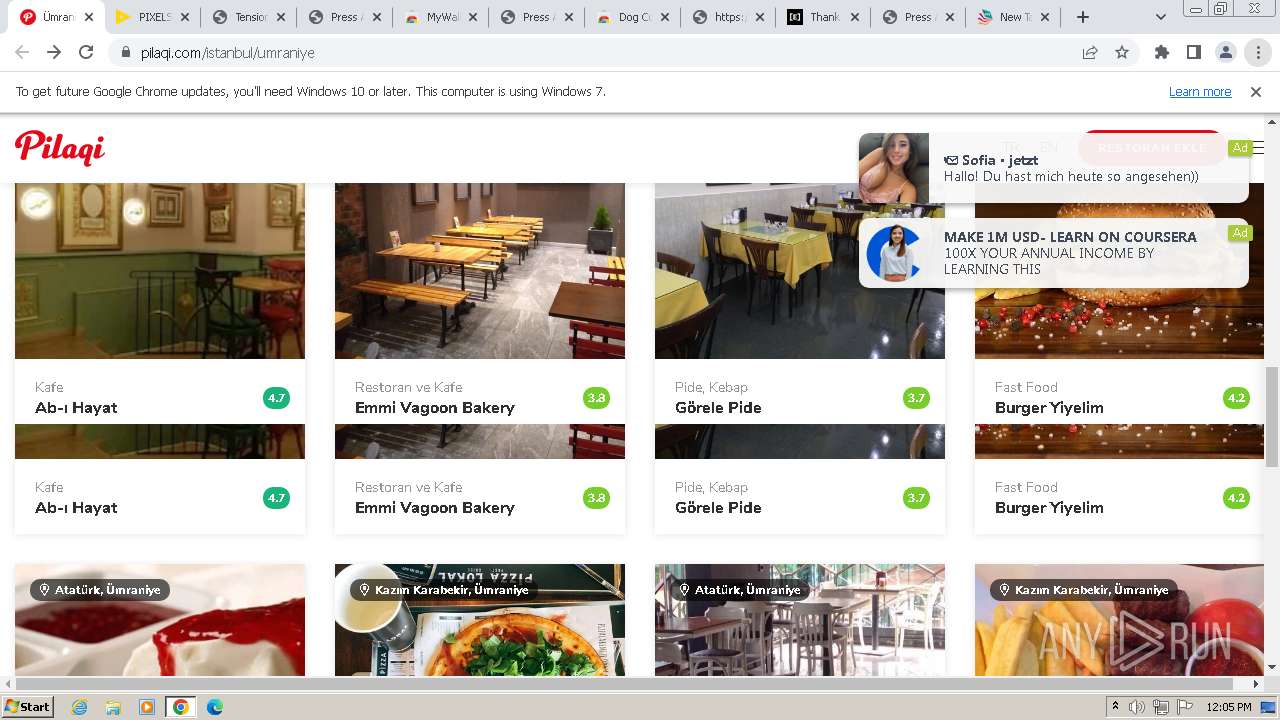Image resolution: width=1280 pixels, height=720 pixels.
Task: Open the Emmi Vagoon Bakery tables photo
Action: tap(480, 270)
